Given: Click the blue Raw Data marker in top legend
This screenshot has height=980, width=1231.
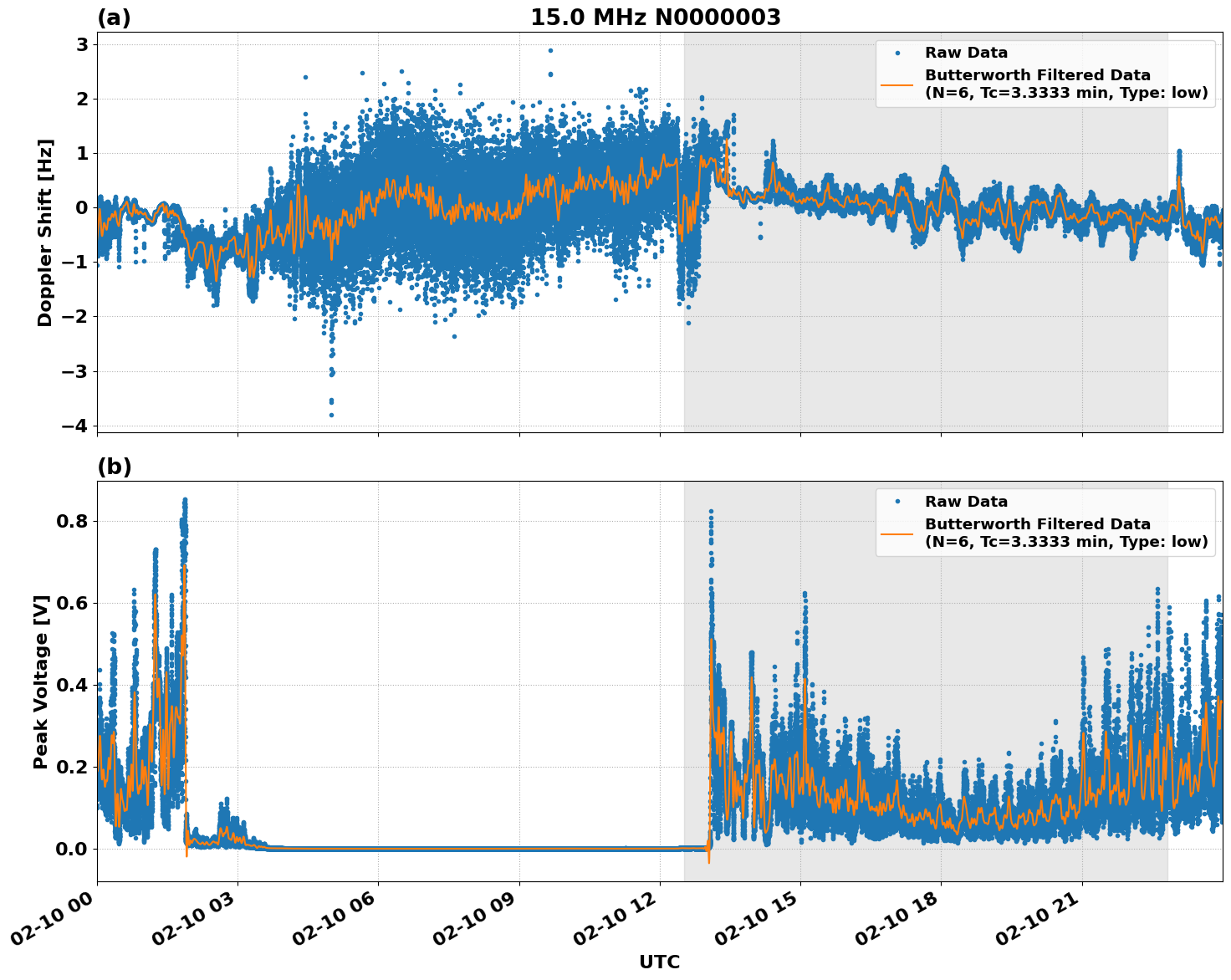Looking at the screenshot, I should [x=896, y=54].
